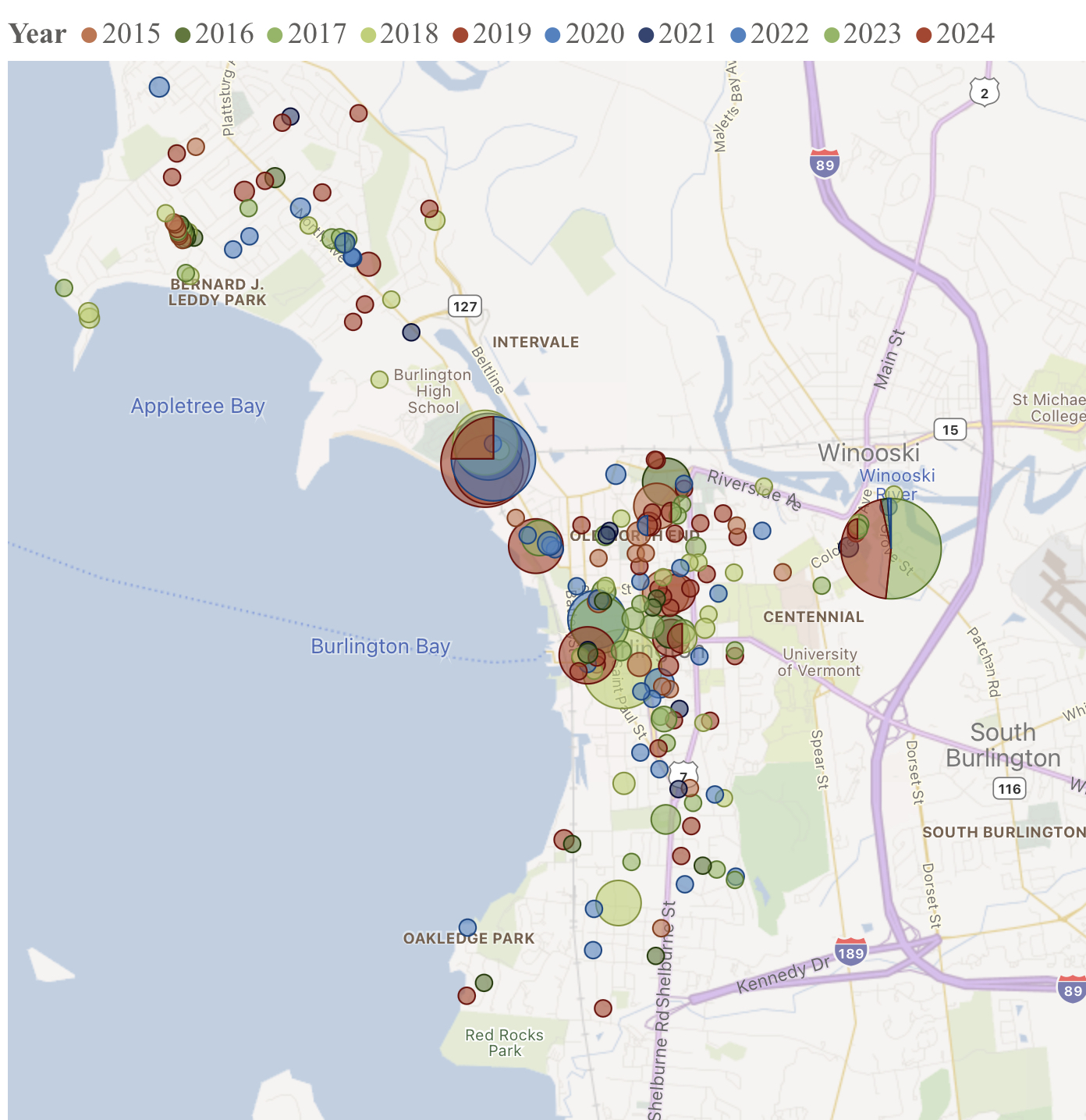The height and width of the screenshot is (1120, 1086).
Task: Select the large bubble beside Burlington High School
Action: tap(488, 461)
